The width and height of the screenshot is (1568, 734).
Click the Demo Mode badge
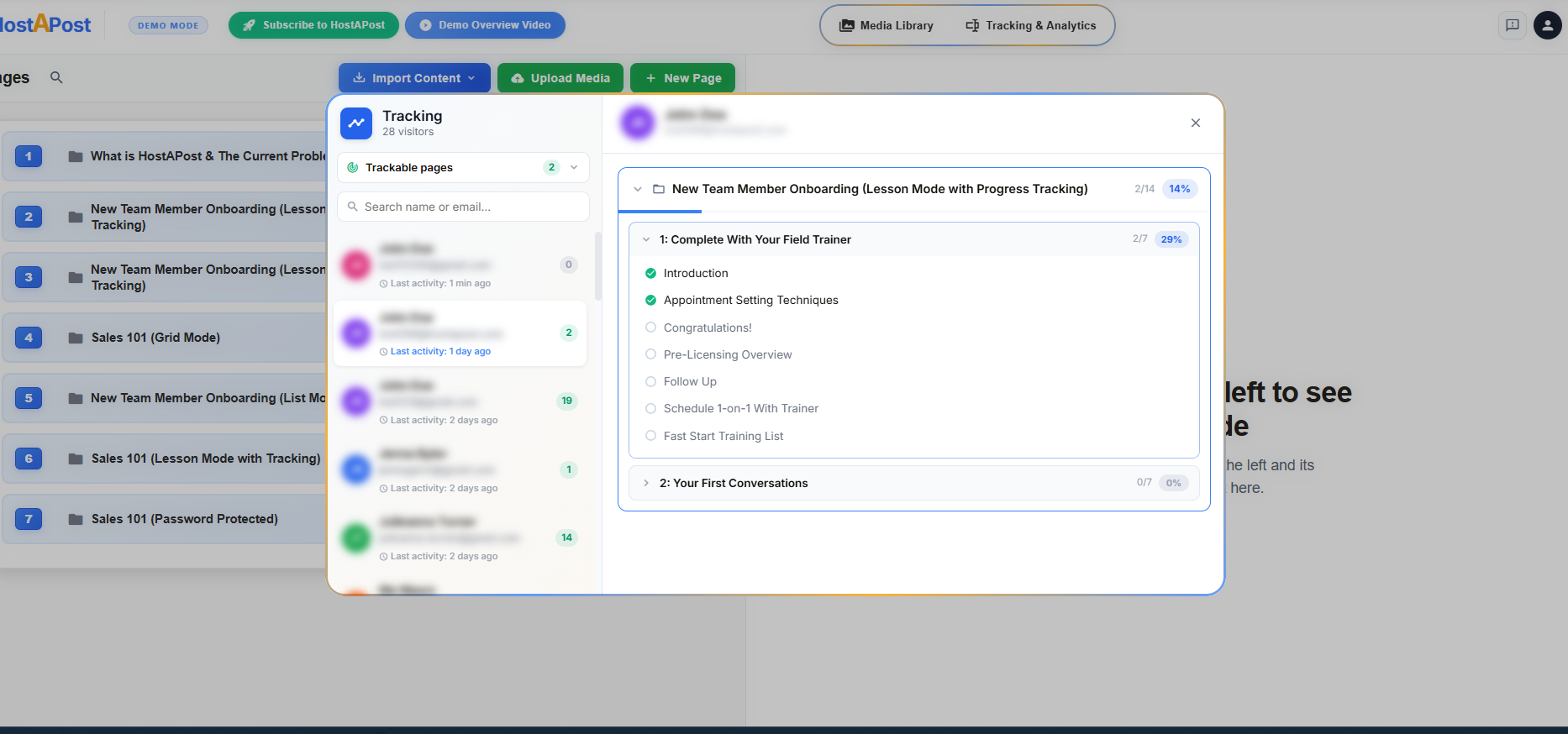[168, 25]
